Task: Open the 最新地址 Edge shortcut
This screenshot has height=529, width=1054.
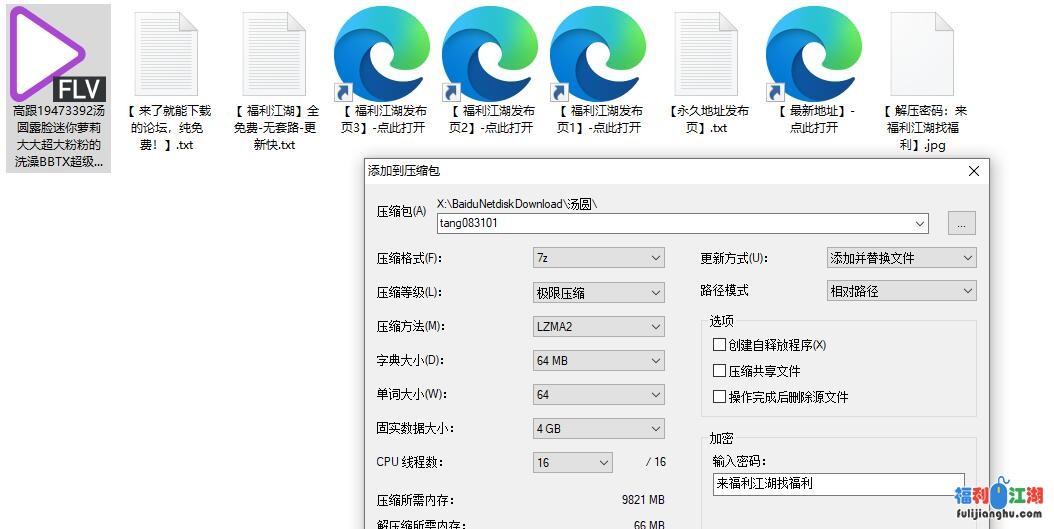Action: (814, 54)
